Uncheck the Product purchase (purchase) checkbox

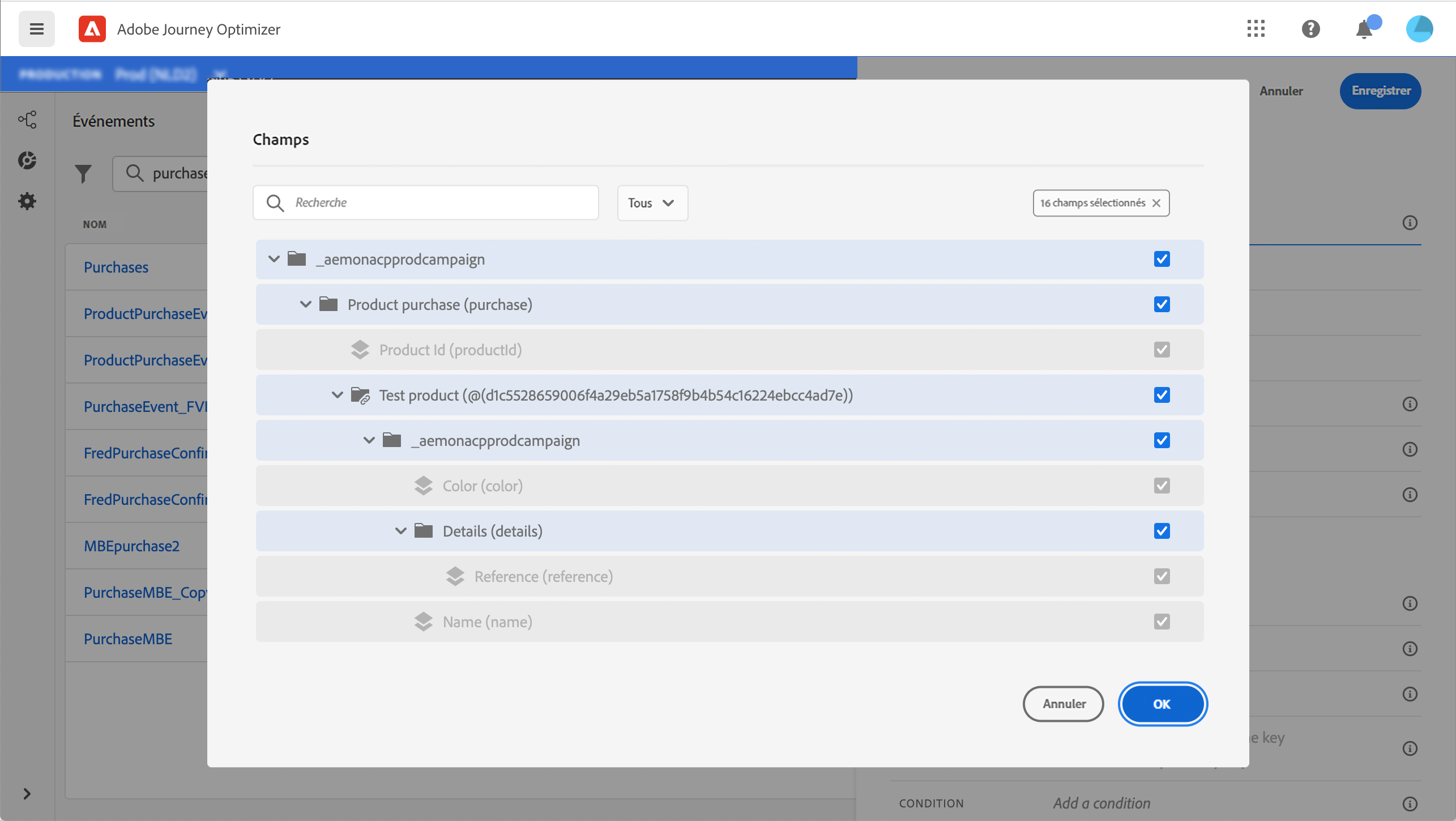[1162, 304]
